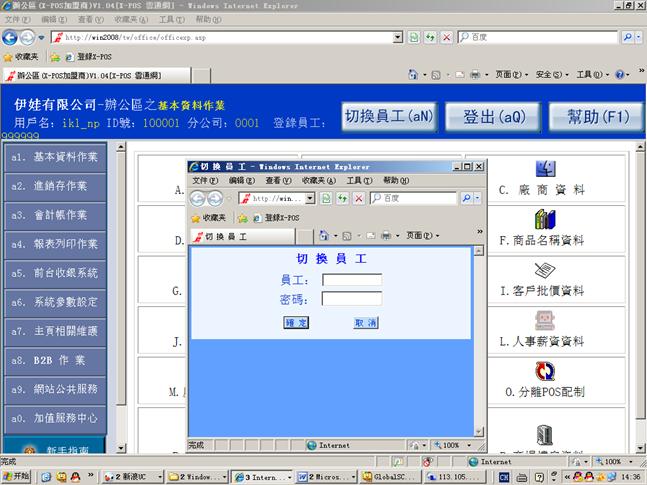The image size is (647, 485).
Task: Open the 收藏夹 menu in the main browser
Action: [126, 19]
